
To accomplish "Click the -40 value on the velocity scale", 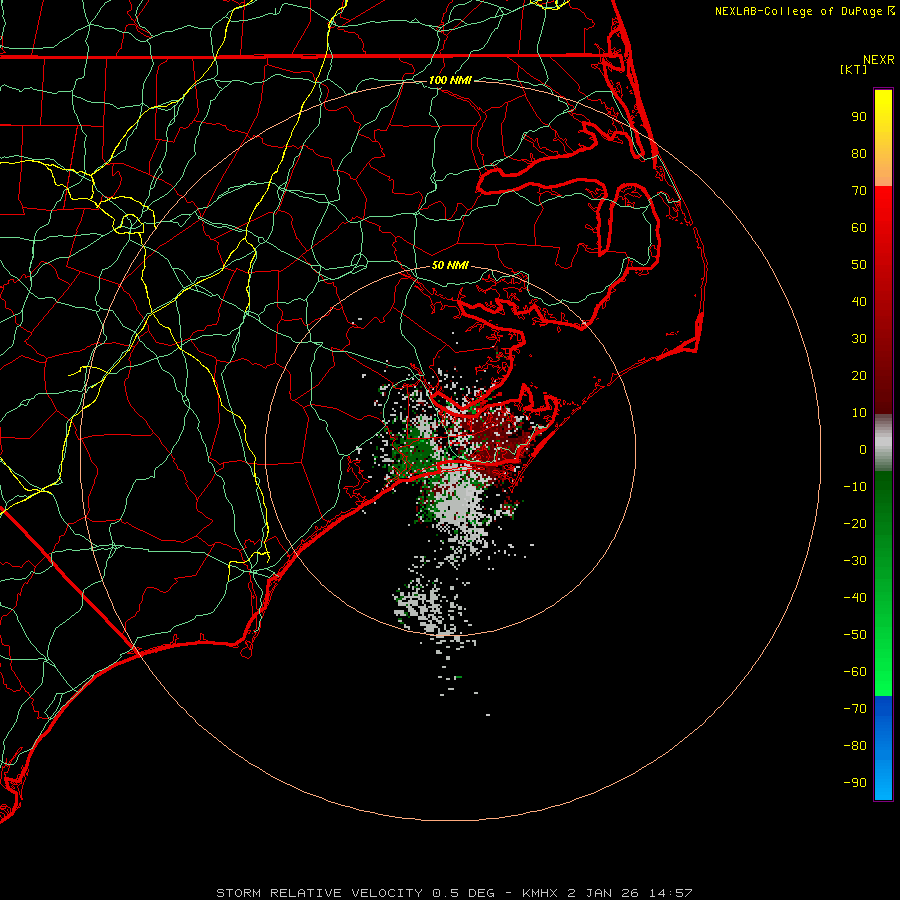I will click(855, 598).
